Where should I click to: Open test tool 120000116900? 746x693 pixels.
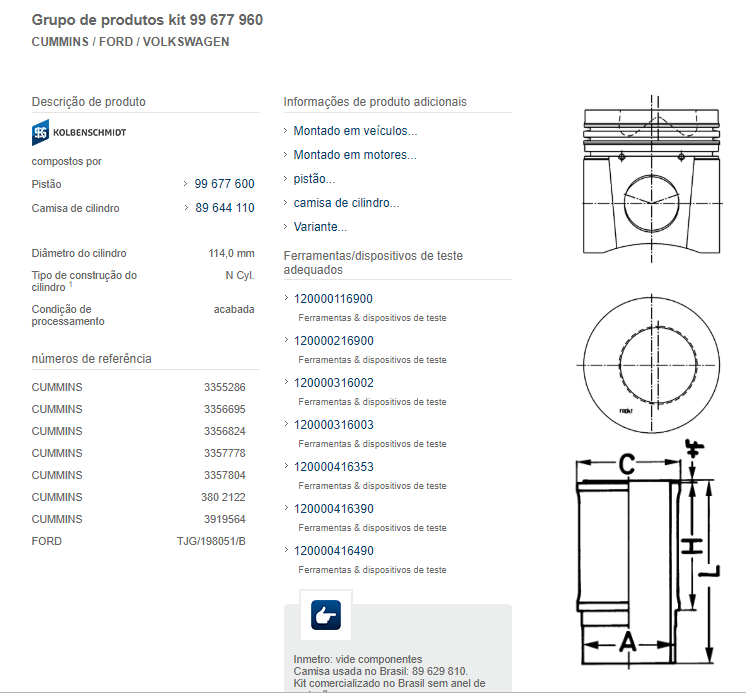coord(333,299)
